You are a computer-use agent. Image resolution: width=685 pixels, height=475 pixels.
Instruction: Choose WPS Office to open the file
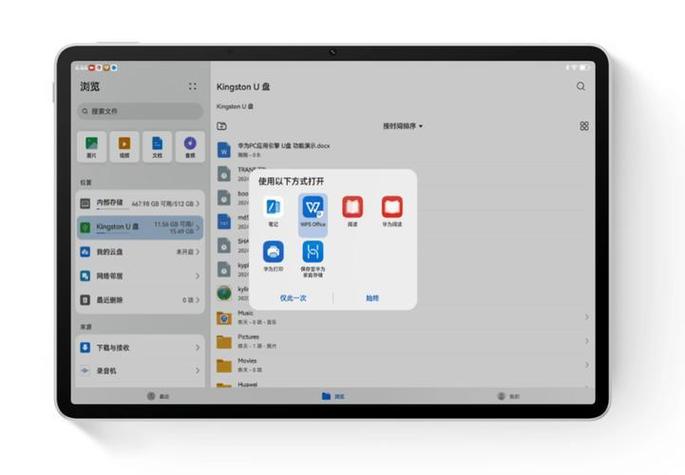pos(313,212)
